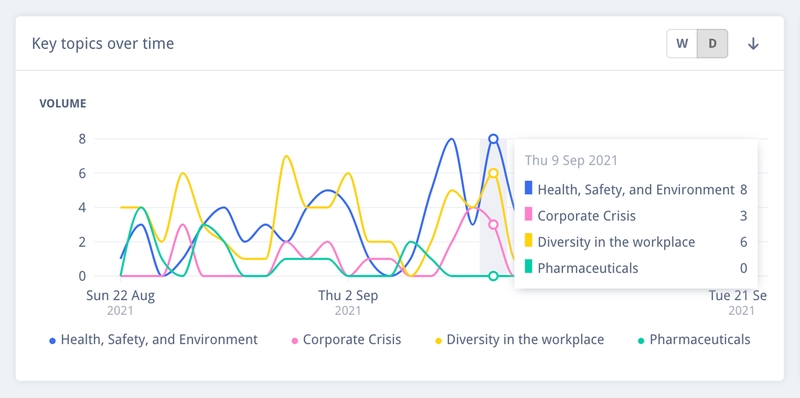Click the yellow data point at value 6
800x398 pixels.
[x=493, y=173]
